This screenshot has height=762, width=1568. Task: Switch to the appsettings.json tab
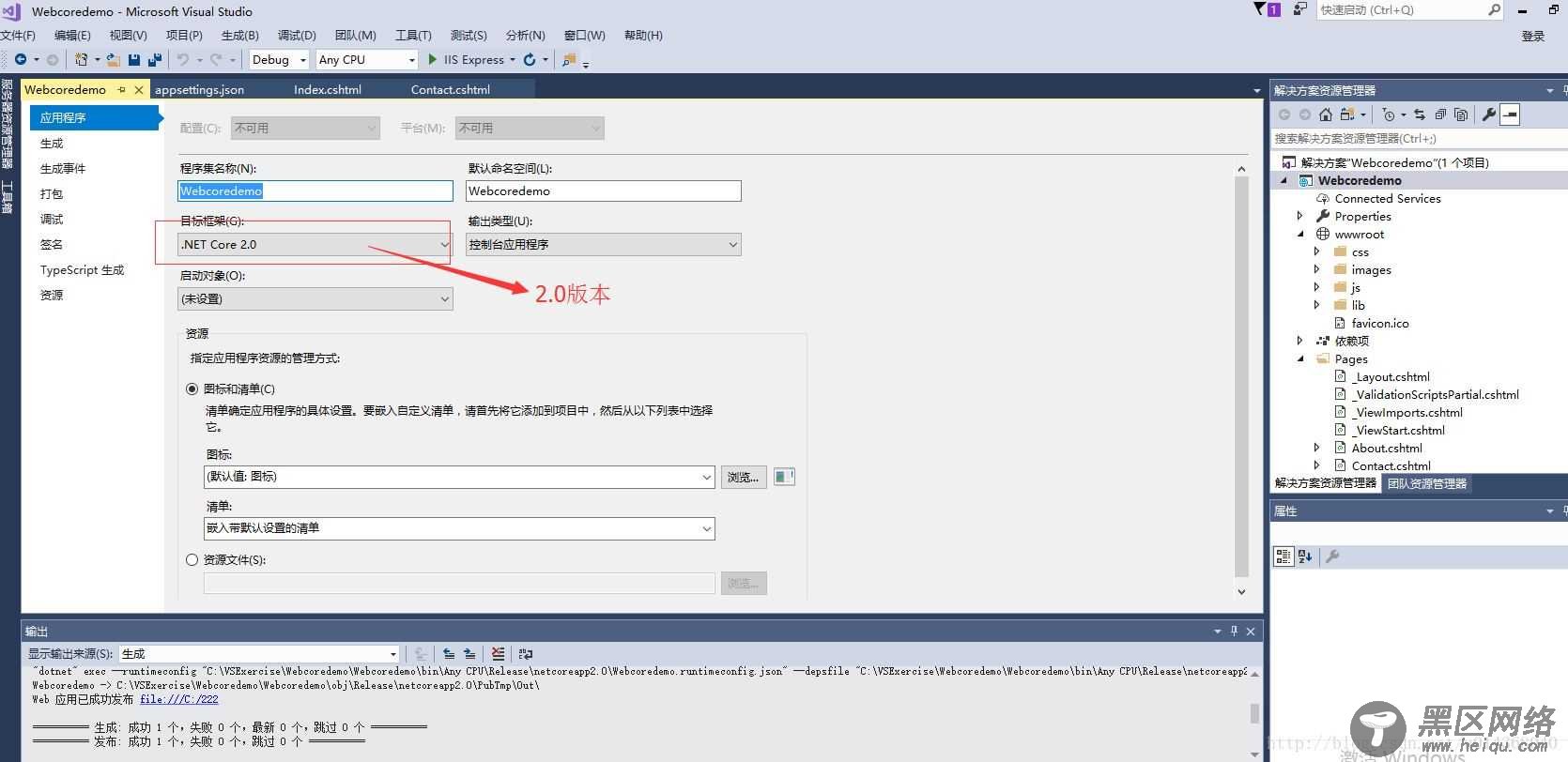[x=199, y=90]
